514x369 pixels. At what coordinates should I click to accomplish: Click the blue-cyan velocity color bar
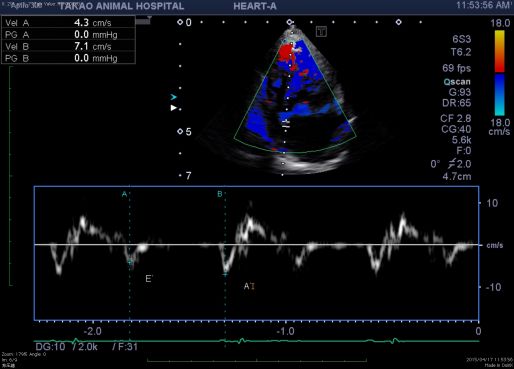[x=499, y=95]
